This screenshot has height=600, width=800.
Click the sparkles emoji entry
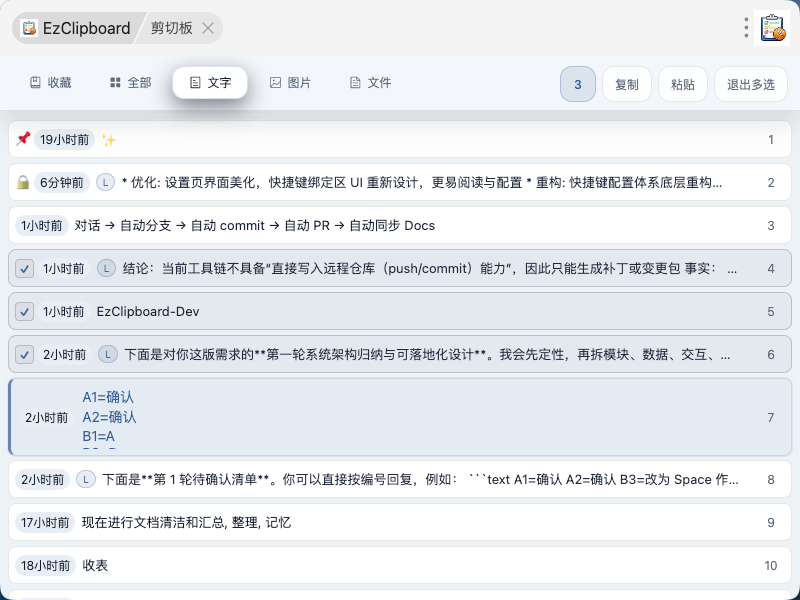click(108, 140)
